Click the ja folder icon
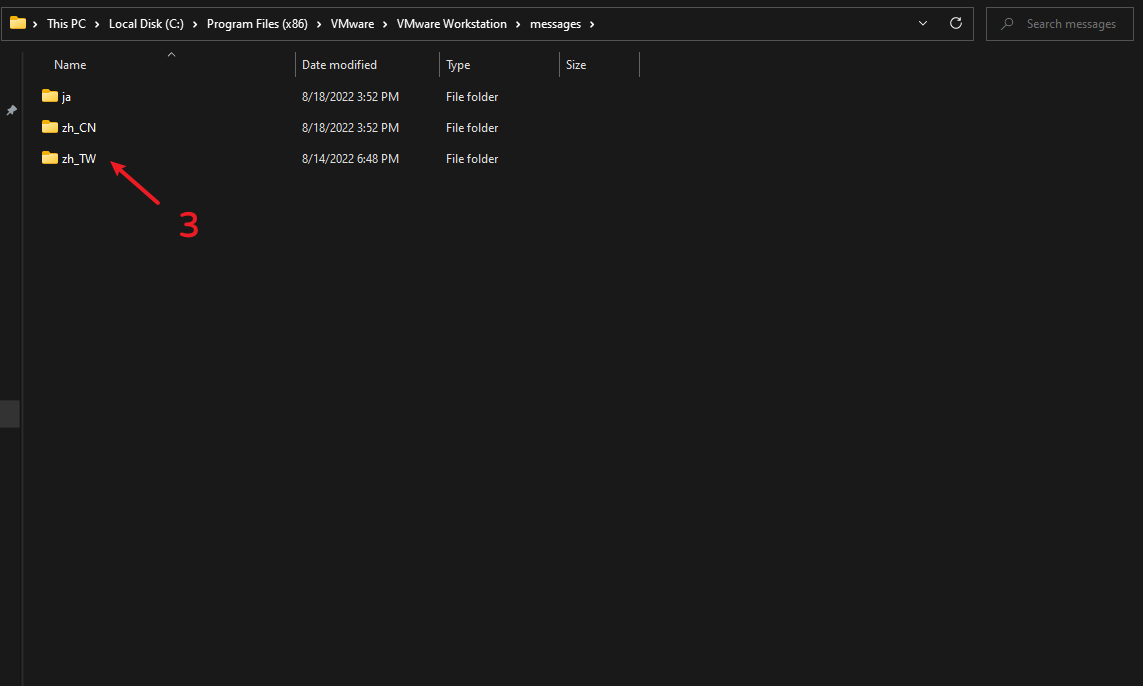This screenshot has height=686, width=1143. pyautogui.click(x=50, y=96)
